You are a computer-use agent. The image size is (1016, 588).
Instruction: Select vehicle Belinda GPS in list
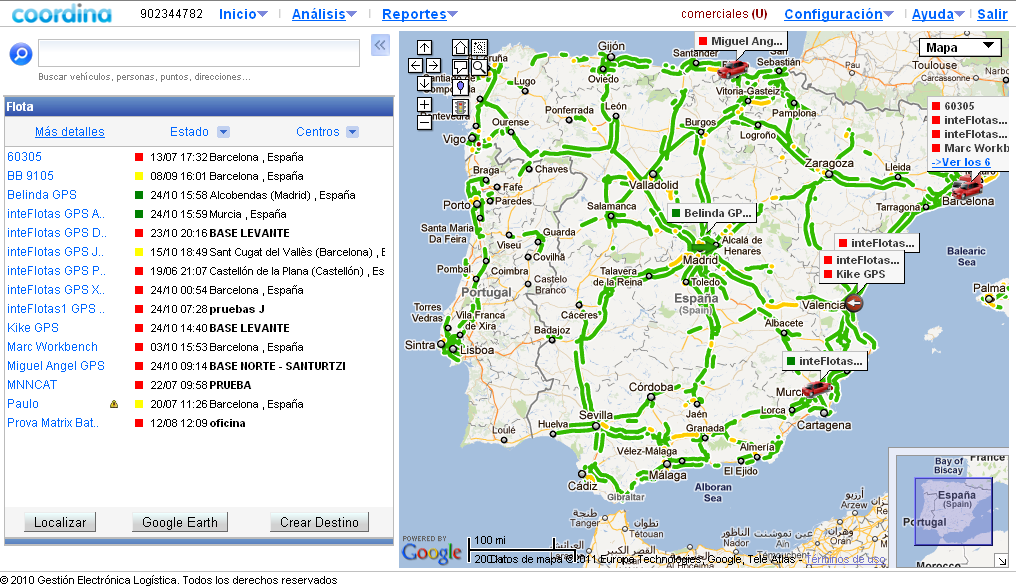pyautogui.click(x=41, y=194)
